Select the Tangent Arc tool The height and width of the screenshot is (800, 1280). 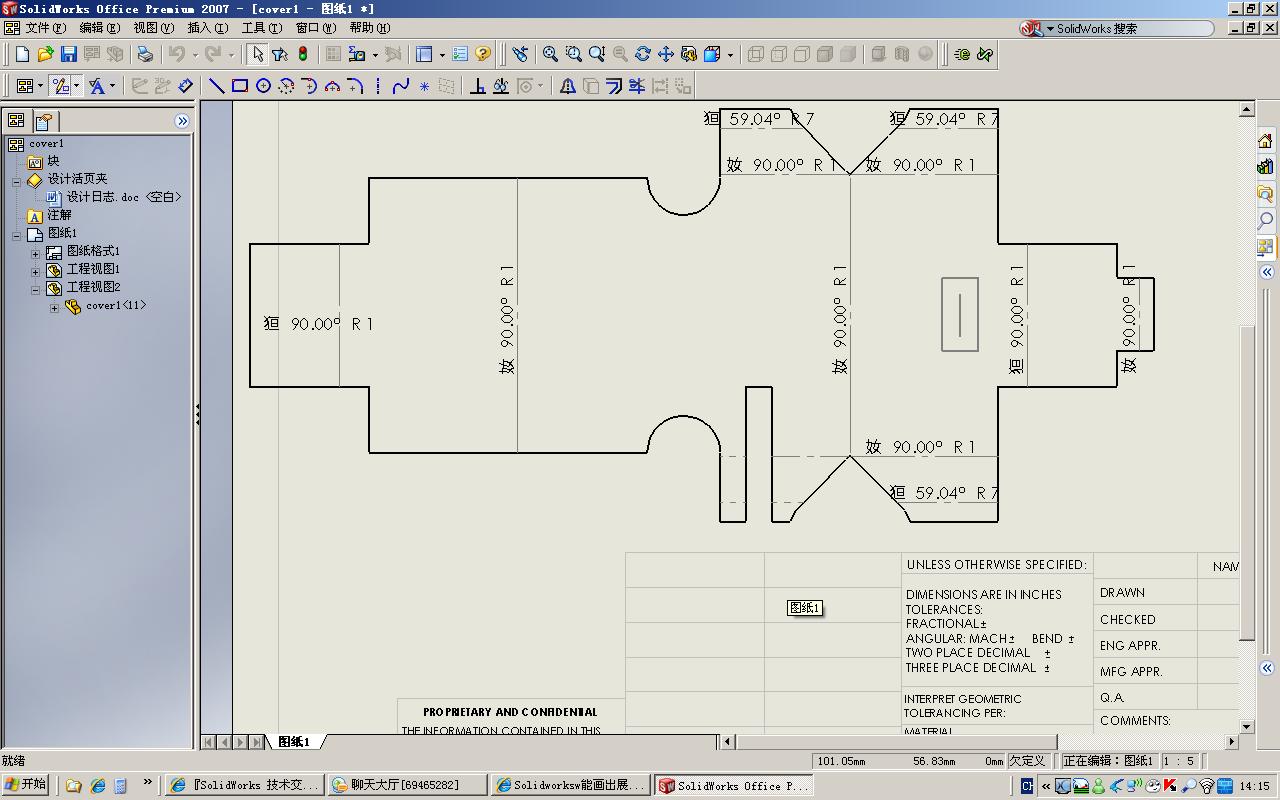[309, 86]
